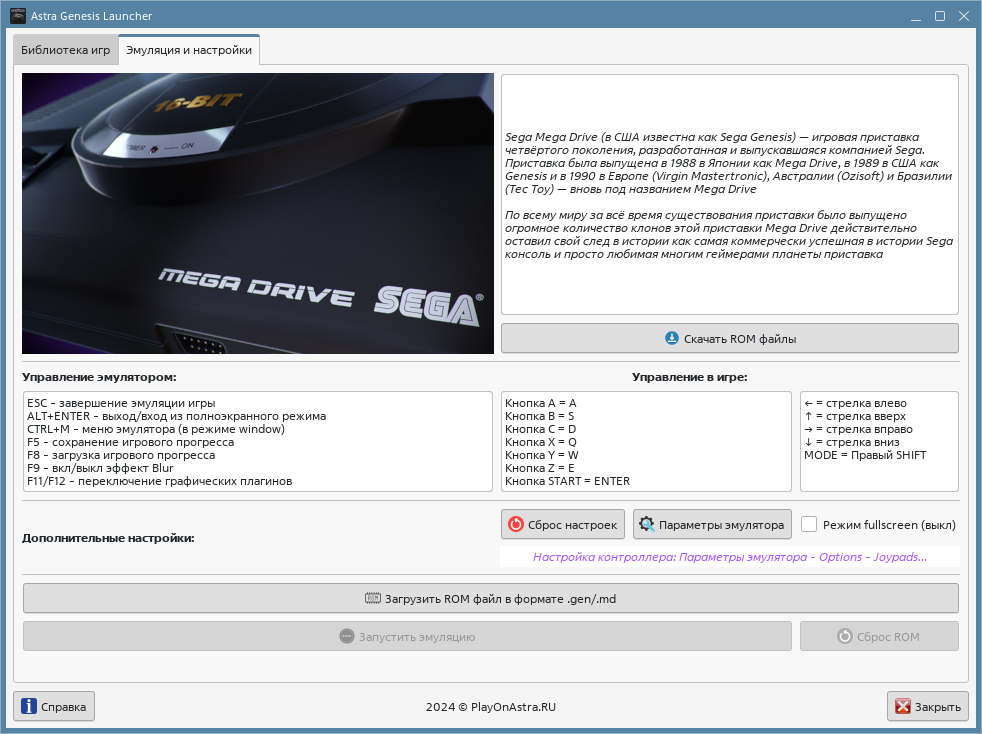
Task: Maximize the Astra Genesis Launcher window
Action: click(939, 16)
